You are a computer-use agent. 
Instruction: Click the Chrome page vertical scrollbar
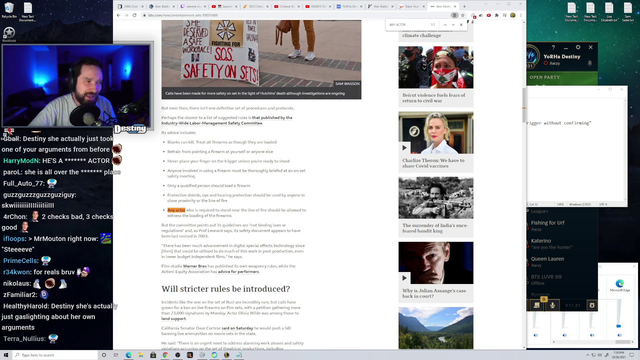click(524, 105)
